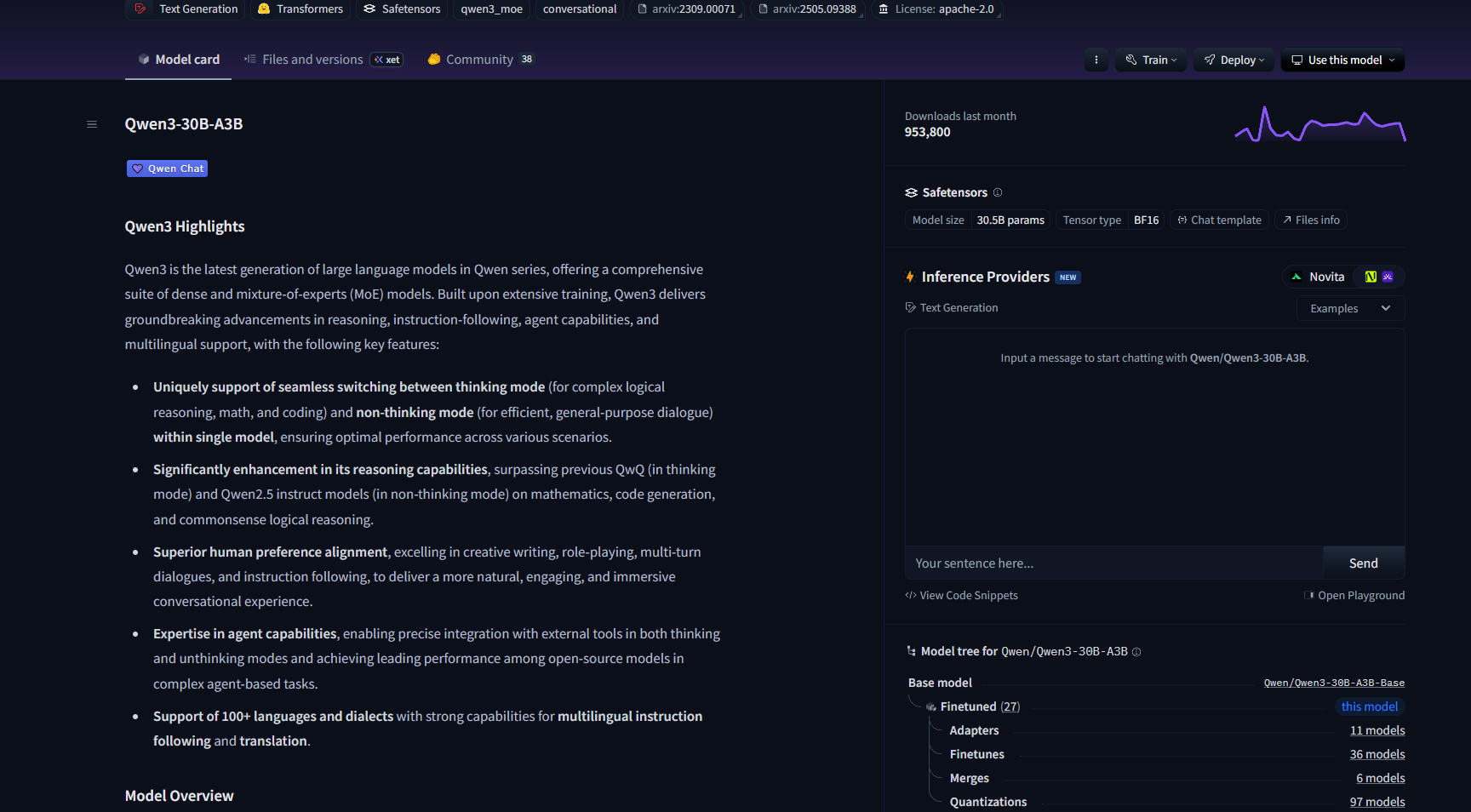Select the purple provider icon beside Novita
Viewport: 1471px width, 812px height.
tap(1388, 277)
